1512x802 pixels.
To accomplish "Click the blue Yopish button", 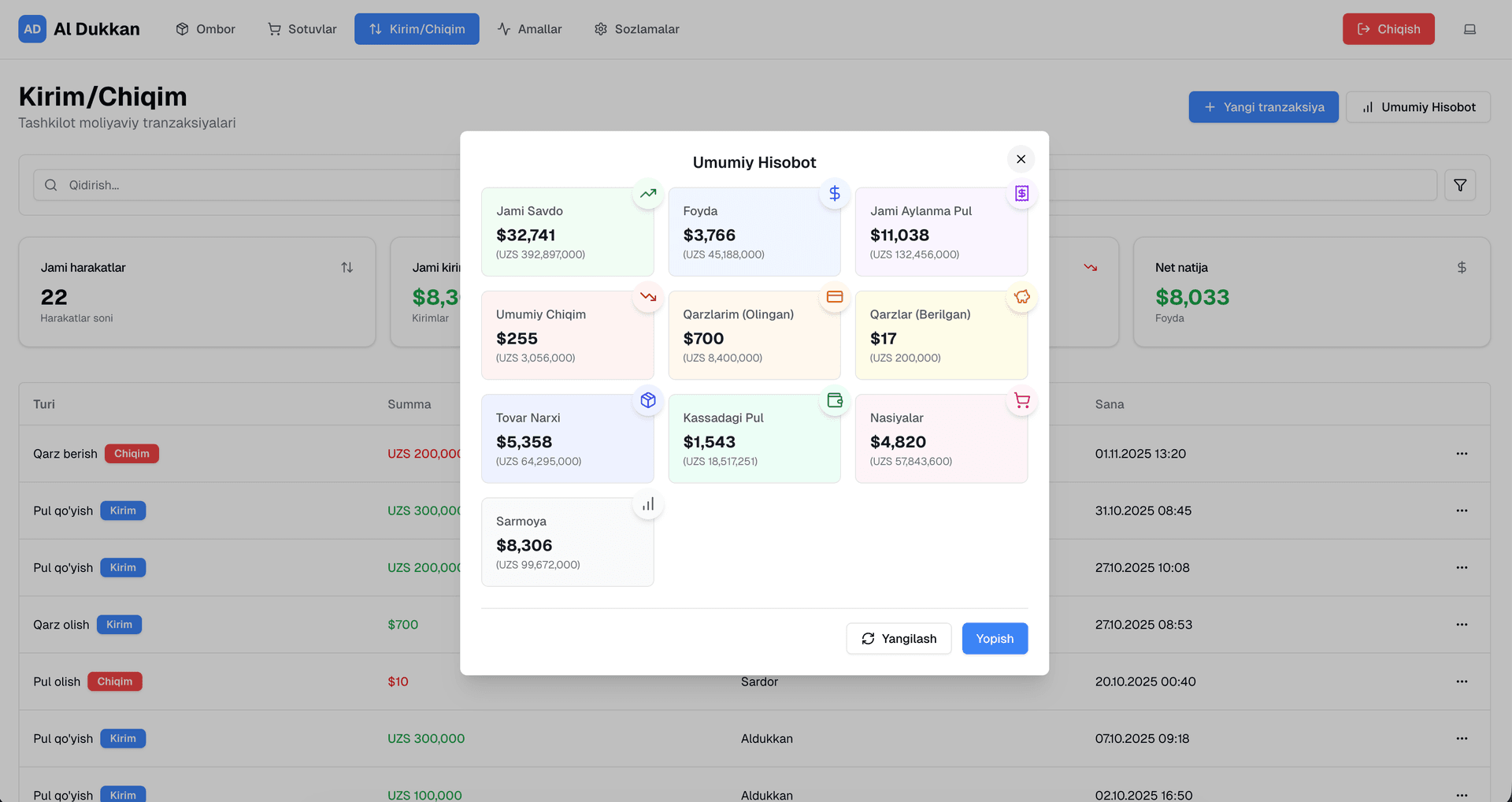I will point(994,638).
